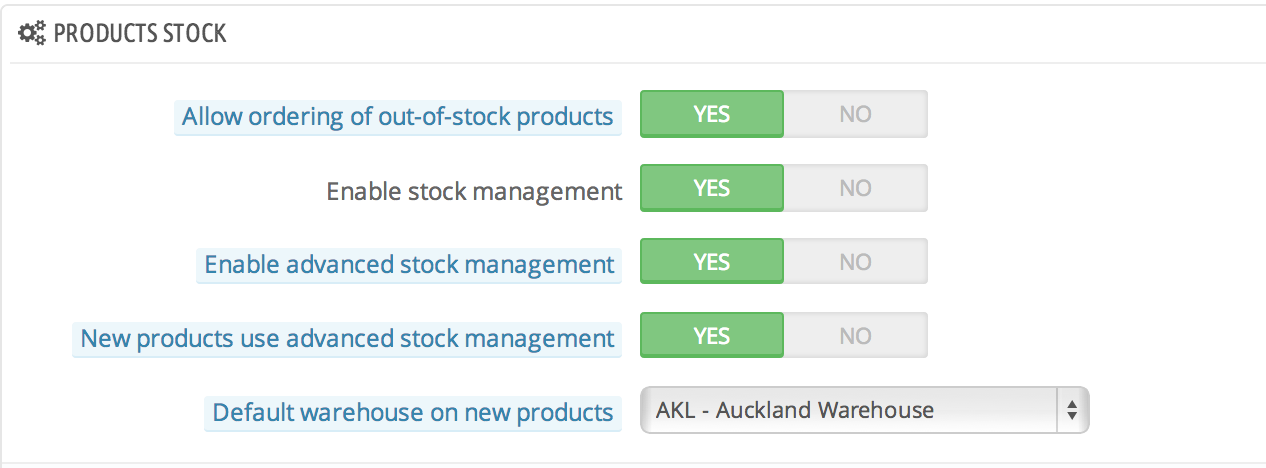Open the Default warehouse dropdown
The width and height of the screenshot is (1266, 468).
point(863,410)
